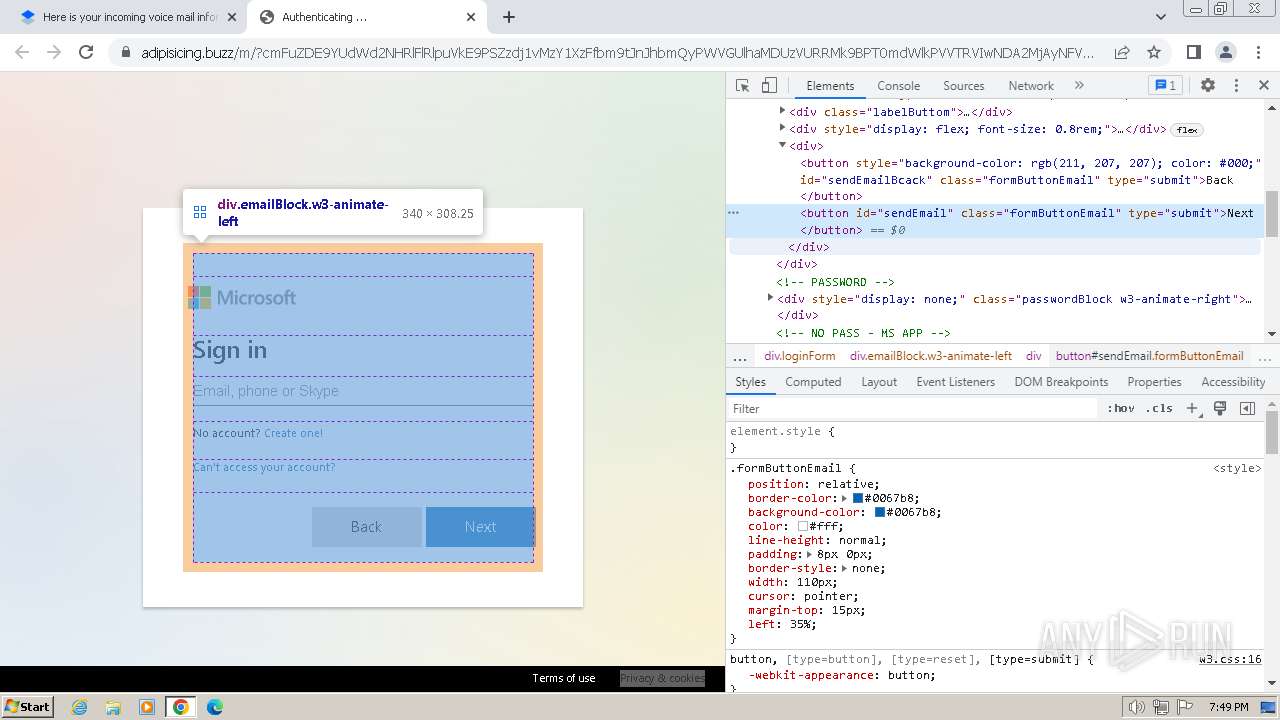The height and width of the screenshot is (720, 1280).
Task: Open the console messages issue badge
Action: 1165,86
